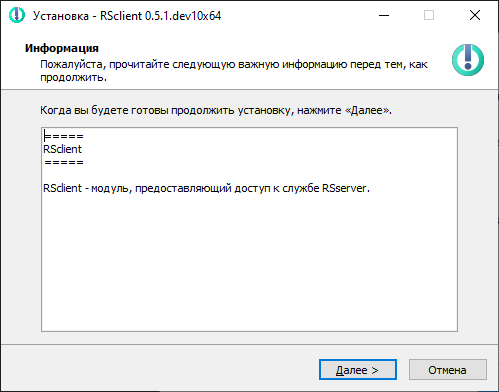
Task: Click the quoted «Далее» word in the instructions
Action: (x=366, y=110)
